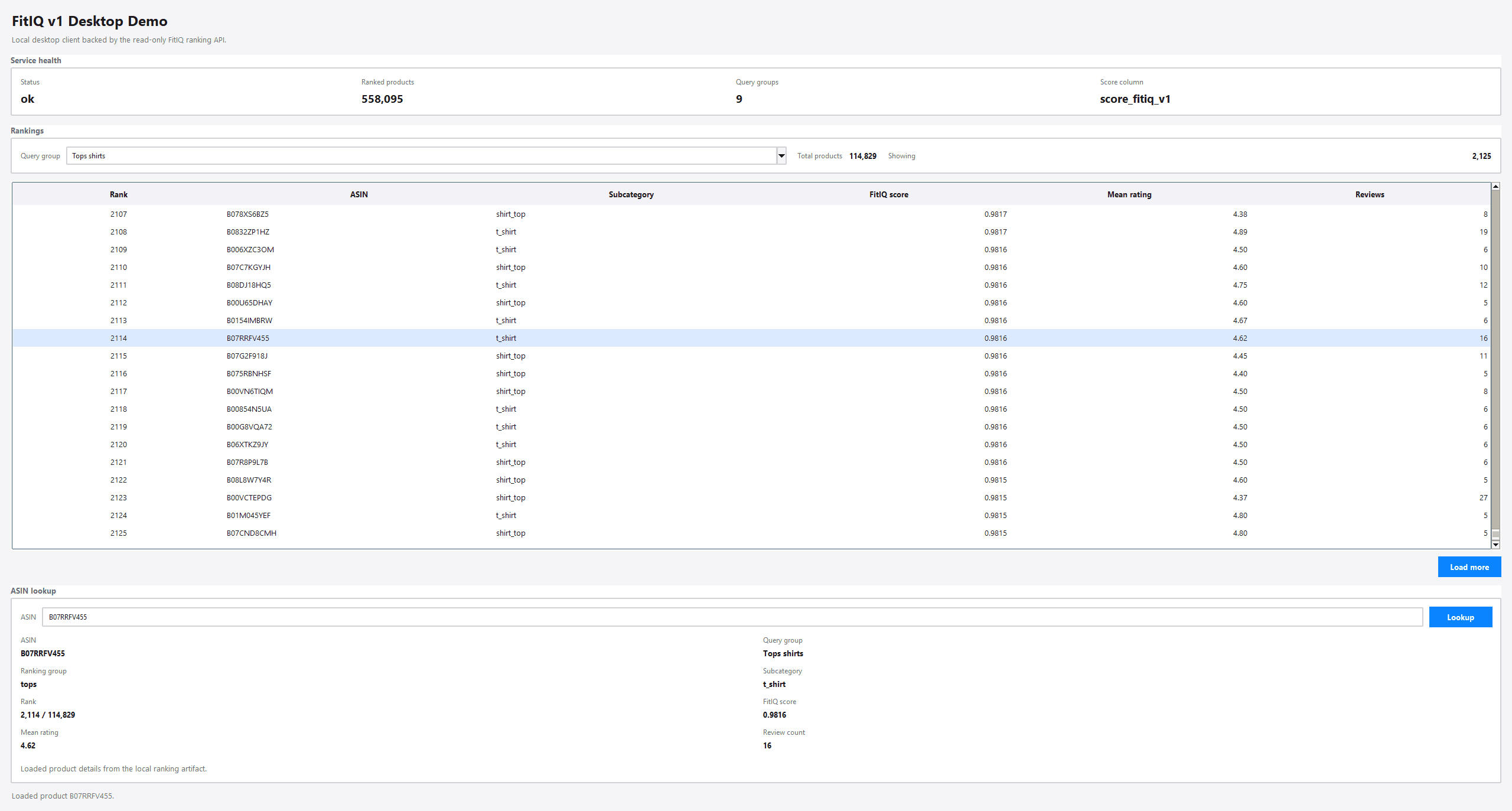Select row with ASIN B006XZC3OM
The width and height of the screenshot is (1512, 811).
click(x=751, y=249)
